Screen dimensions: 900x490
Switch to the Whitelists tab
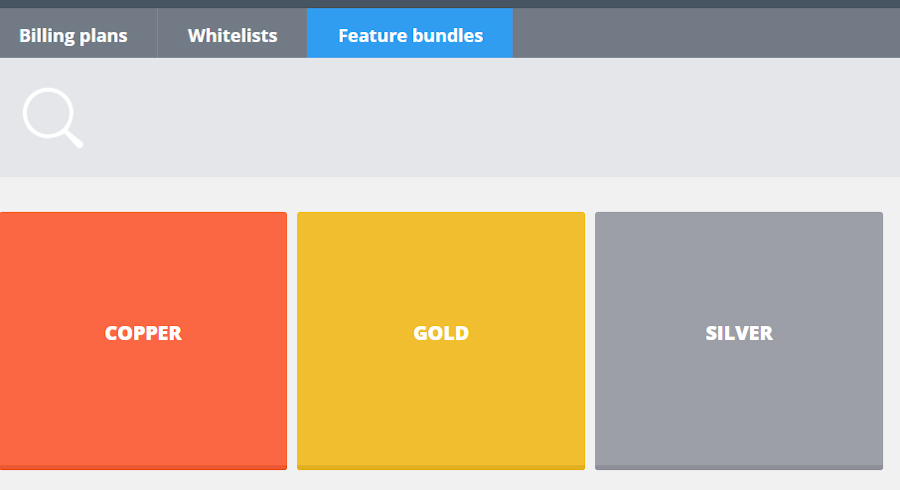click(x=232, y=36)
